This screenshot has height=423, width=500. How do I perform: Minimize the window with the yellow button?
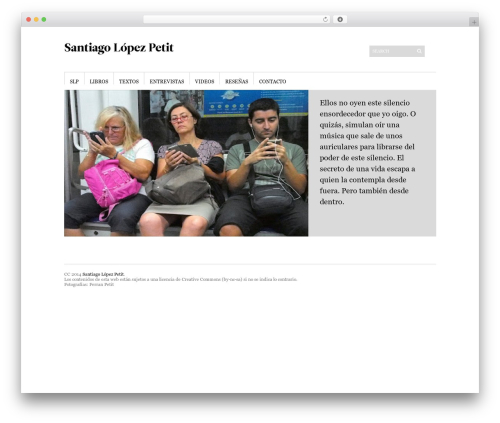[x=36, y=20]
